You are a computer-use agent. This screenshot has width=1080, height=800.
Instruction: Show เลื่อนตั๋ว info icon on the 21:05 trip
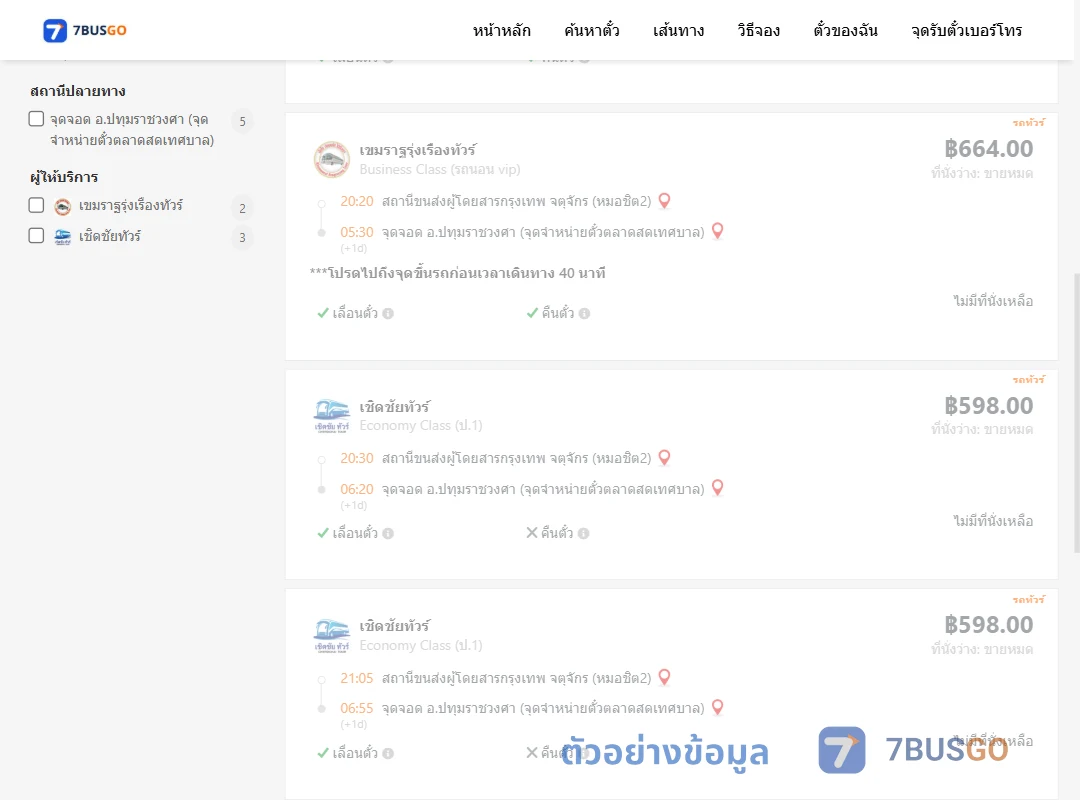point(388,753)
